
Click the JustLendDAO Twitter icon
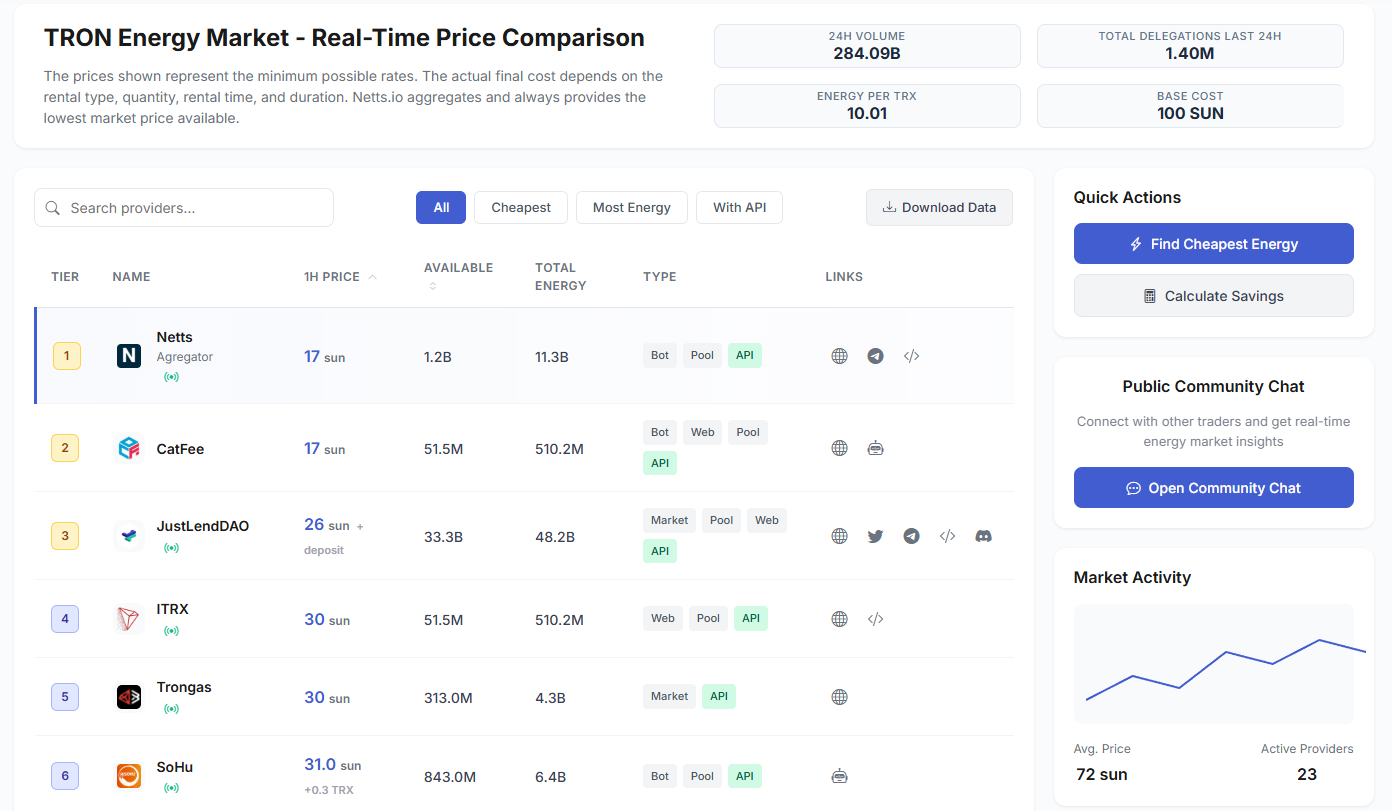[875, 536]
